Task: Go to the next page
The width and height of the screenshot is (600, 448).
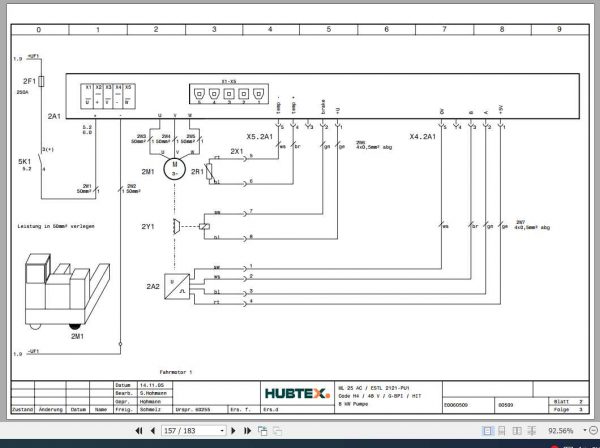Action: [x=233, y=431]
